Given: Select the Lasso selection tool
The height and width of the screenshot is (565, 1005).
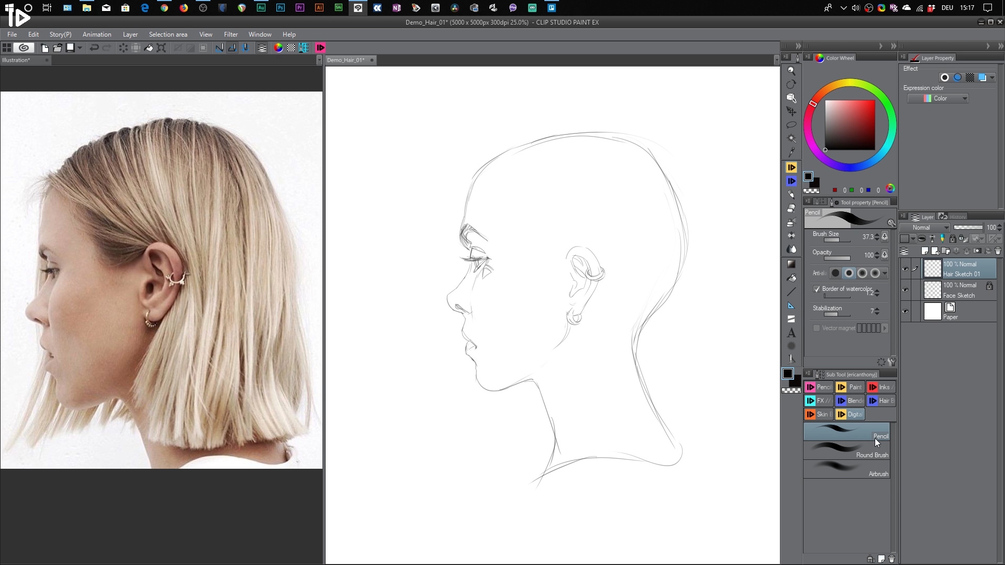Looking at the screenshot, I should (792, 125).
